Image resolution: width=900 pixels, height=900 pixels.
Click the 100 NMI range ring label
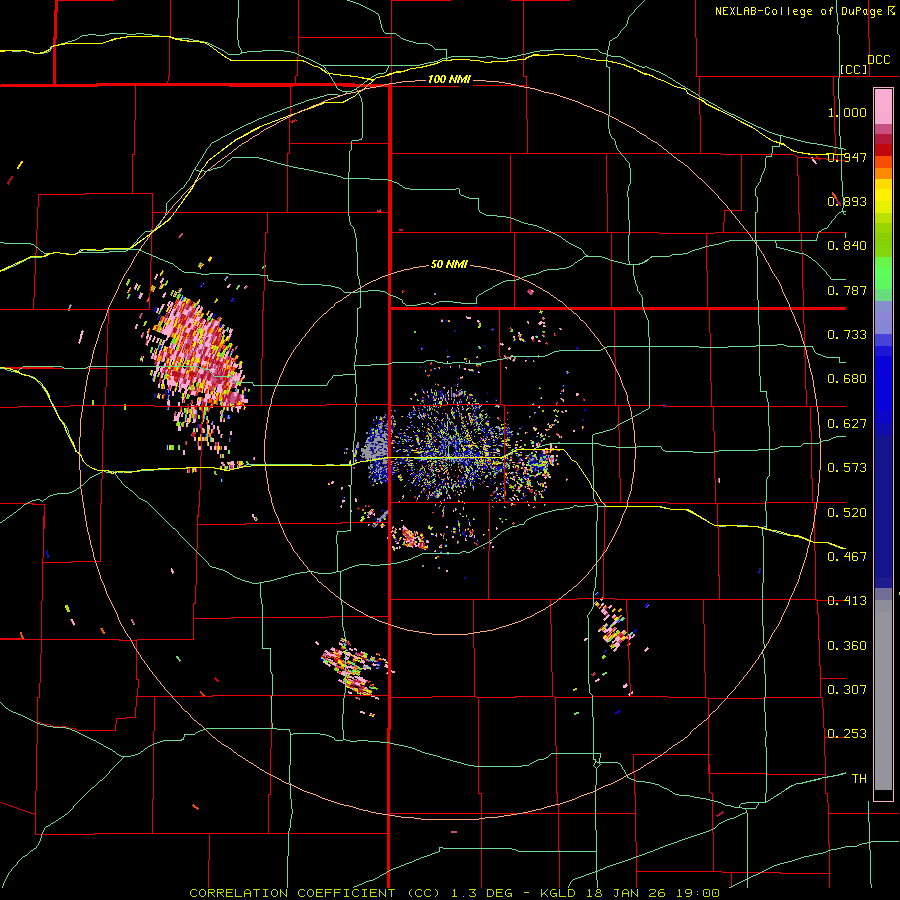point(449,79)
